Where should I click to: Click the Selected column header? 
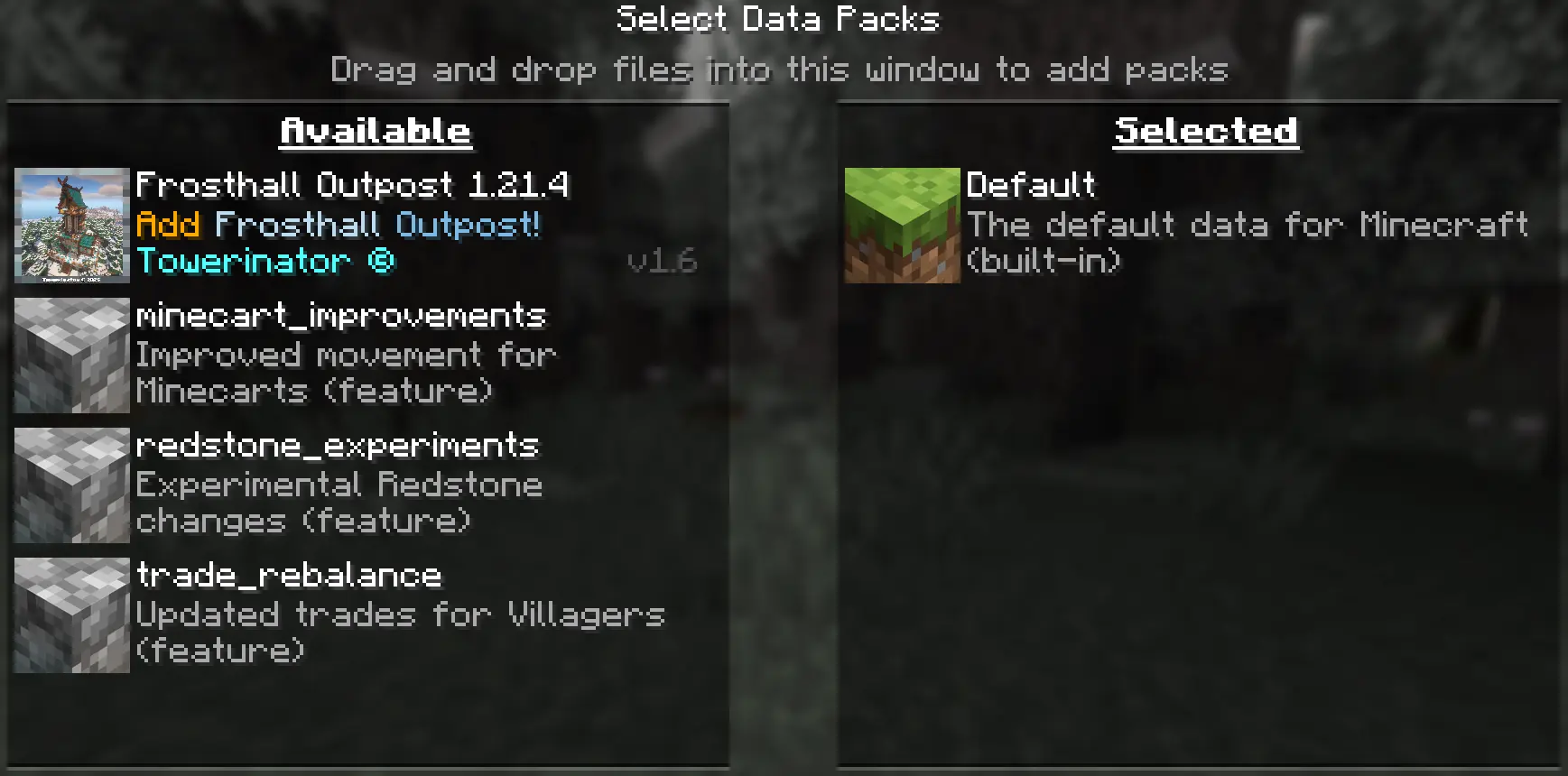pyautogui.click(x=1206, y=132)
